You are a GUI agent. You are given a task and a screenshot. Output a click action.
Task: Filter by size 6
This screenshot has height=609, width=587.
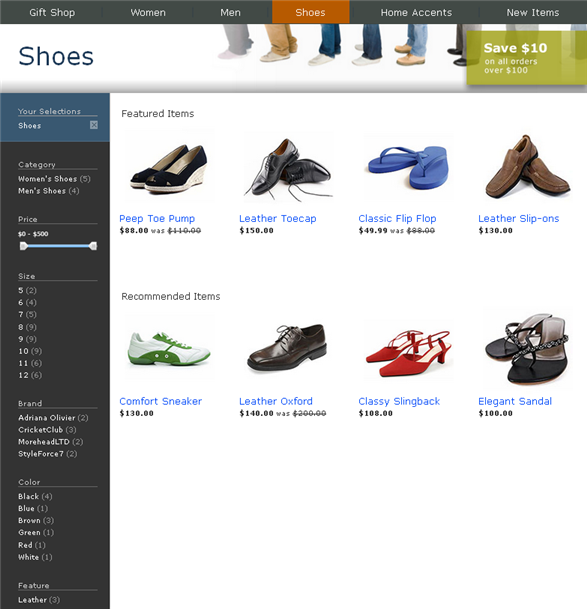(x=27, y=303)
